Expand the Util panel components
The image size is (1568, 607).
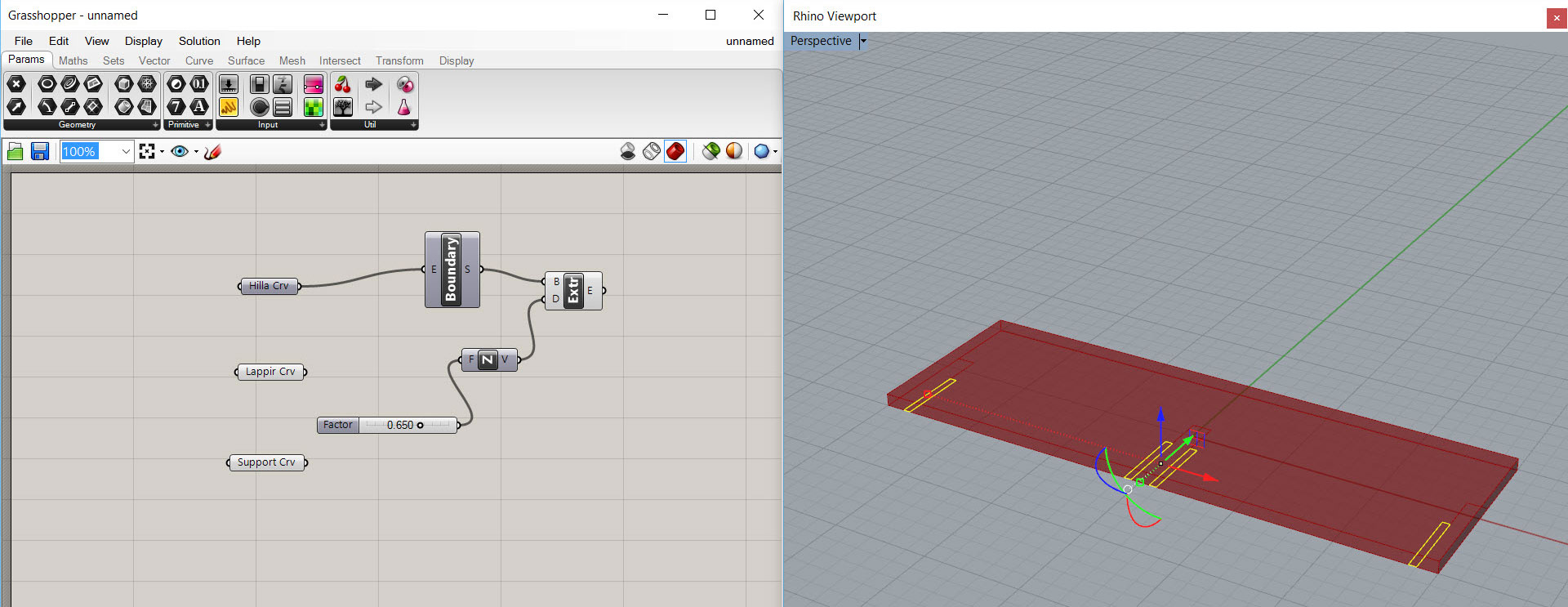click(413, 125)
